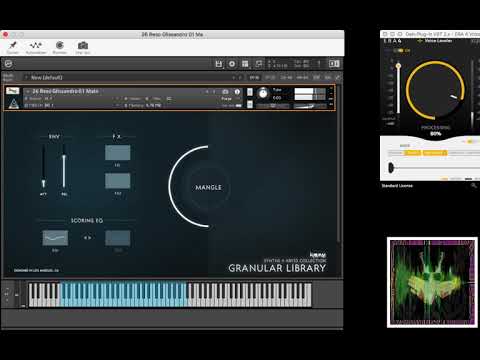Click the rack resize icon beside AUX
480x360 pixels.
pos(338,78)
